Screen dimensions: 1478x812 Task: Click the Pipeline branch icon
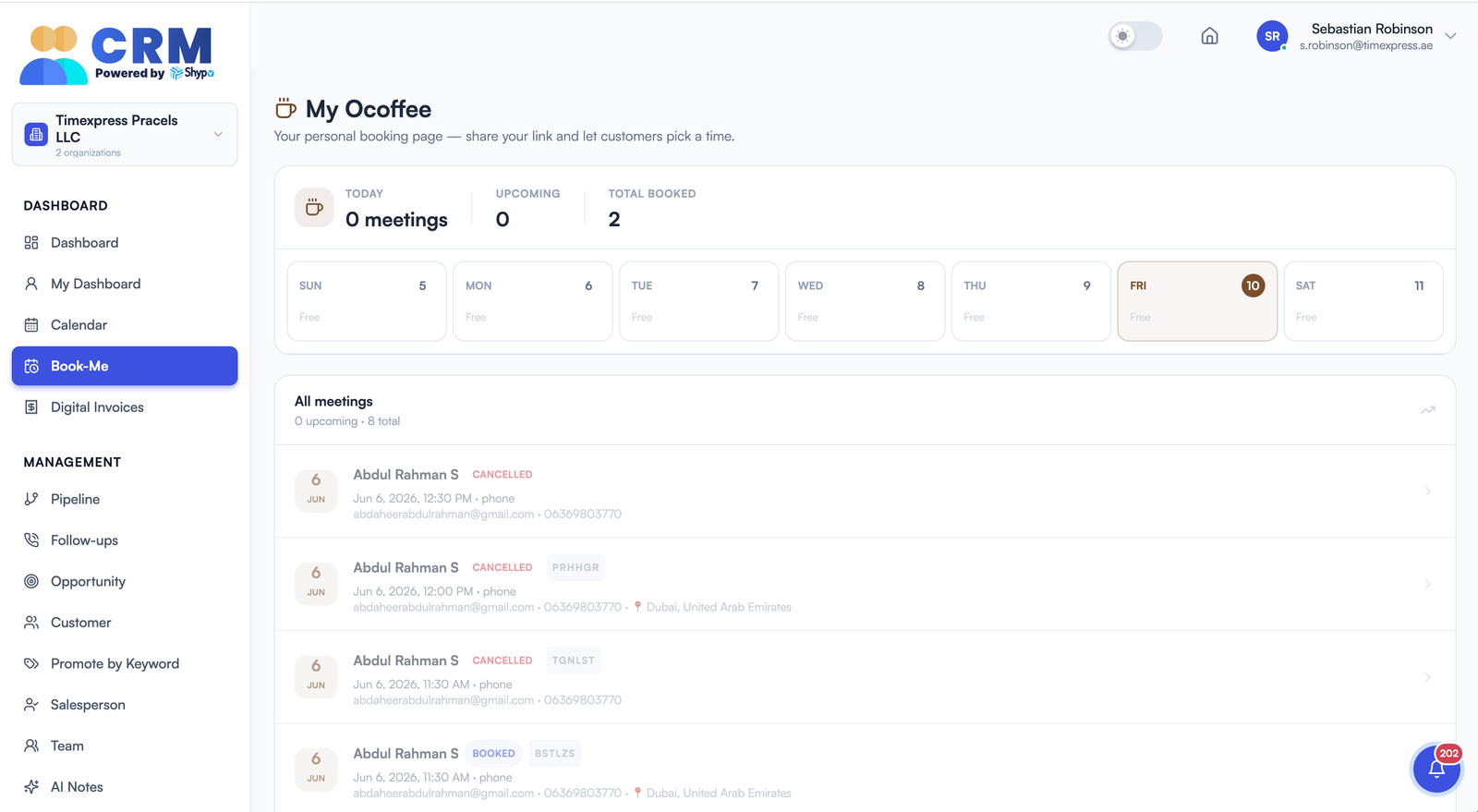31,499
